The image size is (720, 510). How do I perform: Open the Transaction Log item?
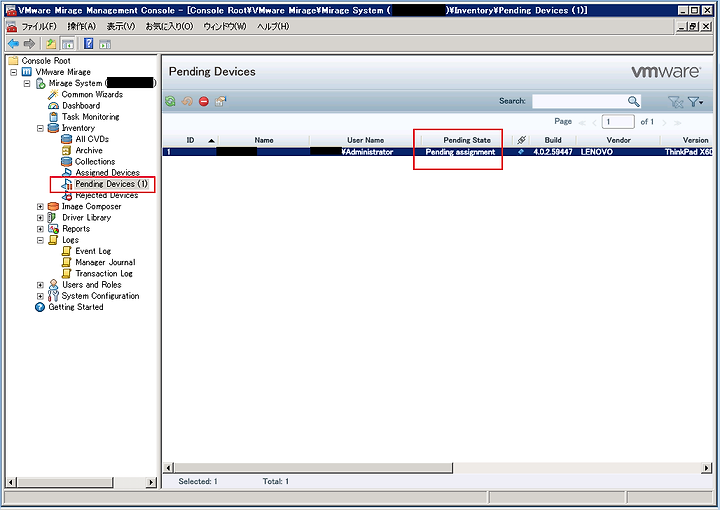pyautogui.click(x=104, y=274)
